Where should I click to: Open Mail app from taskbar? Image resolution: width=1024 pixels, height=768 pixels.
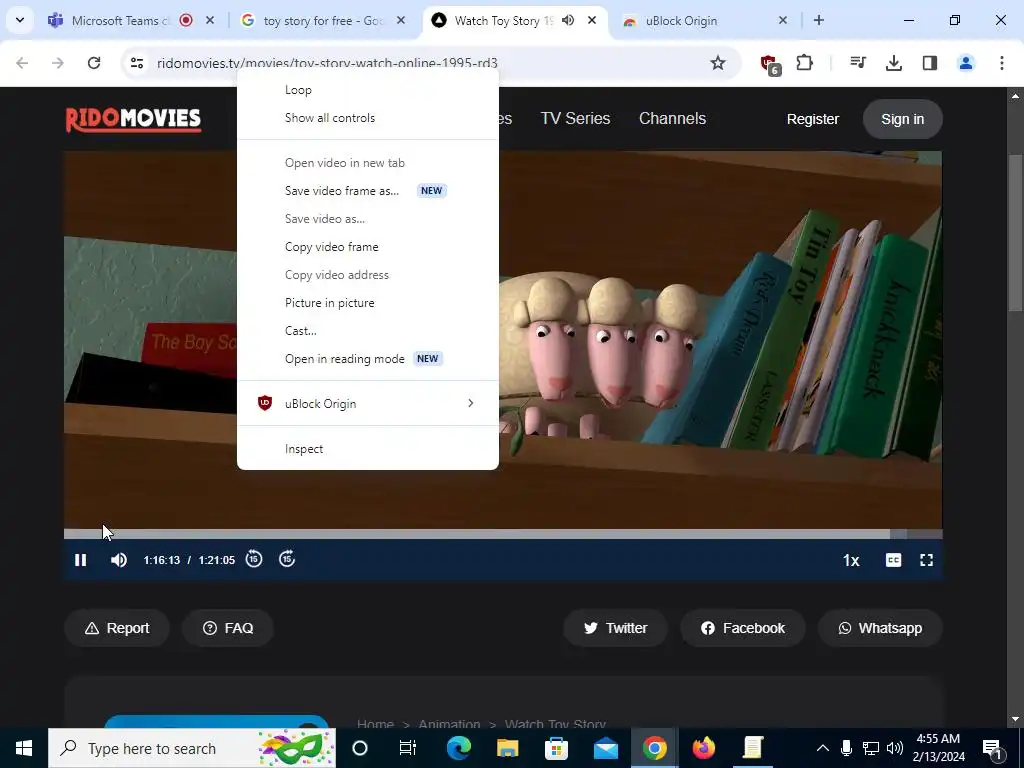point(605,748)
